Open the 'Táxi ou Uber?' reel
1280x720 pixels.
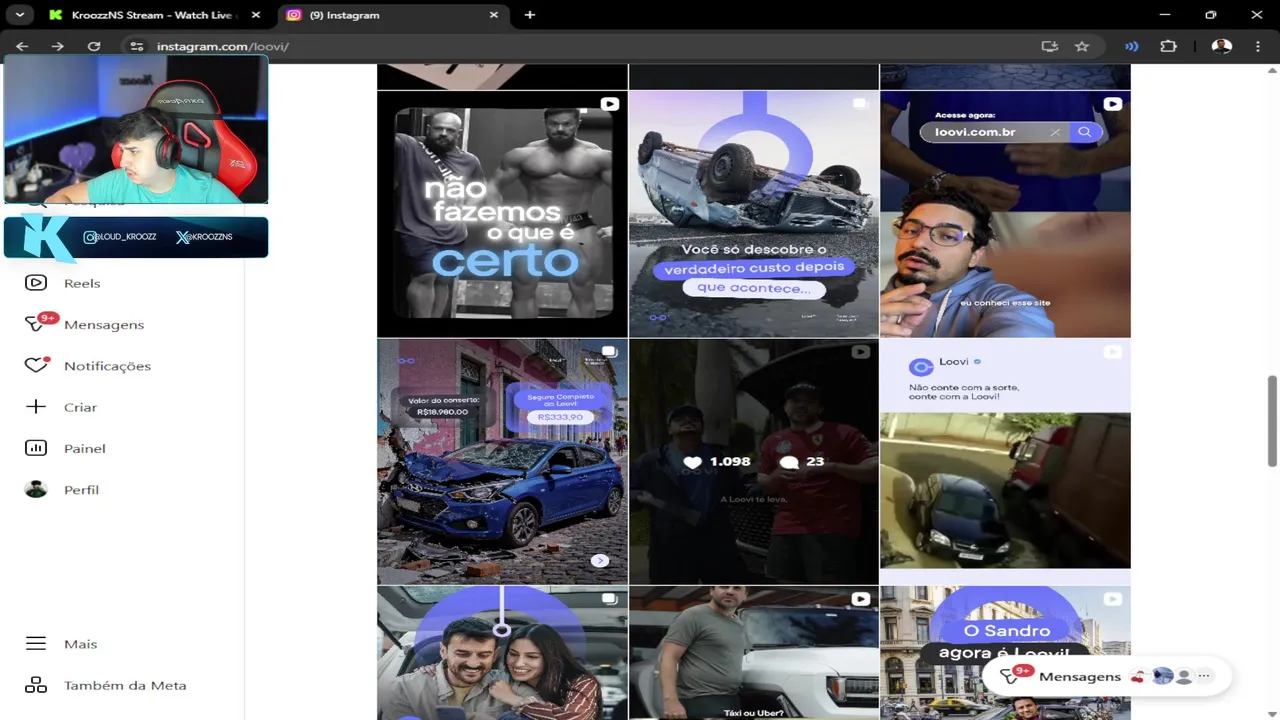[x=754, y=653]
